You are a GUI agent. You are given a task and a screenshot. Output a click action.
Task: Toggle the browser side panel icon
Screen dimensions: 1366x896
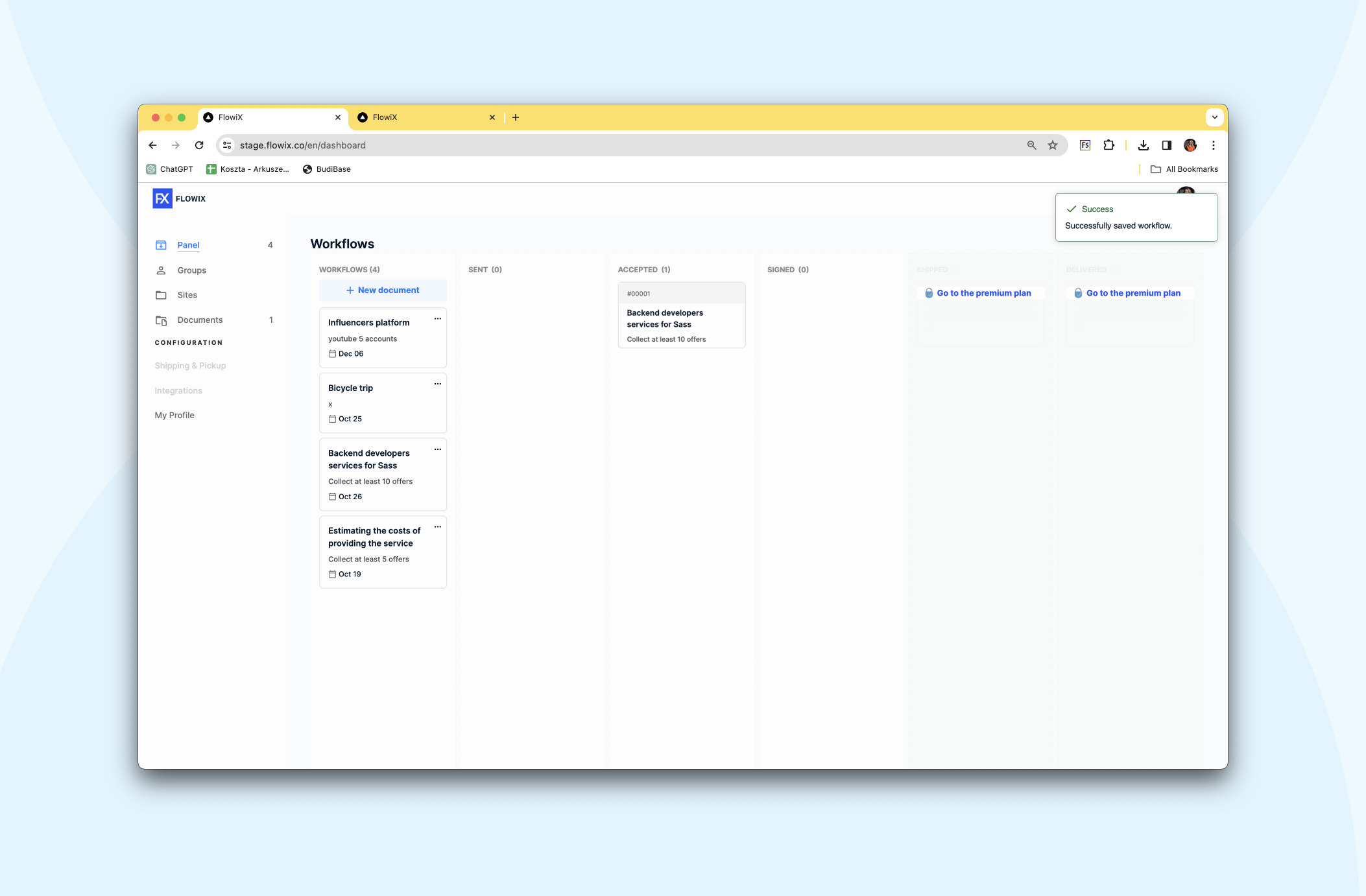(1167, 145)
